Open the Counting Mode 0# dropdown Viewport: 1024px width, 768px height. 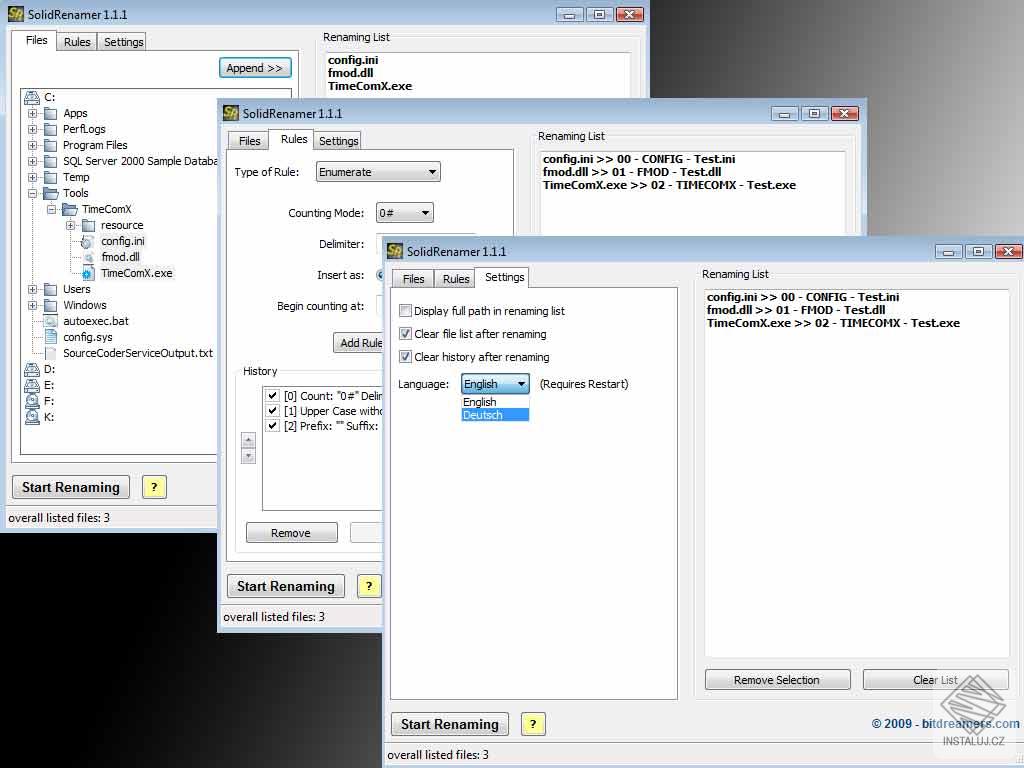click(x=404, y=213)
